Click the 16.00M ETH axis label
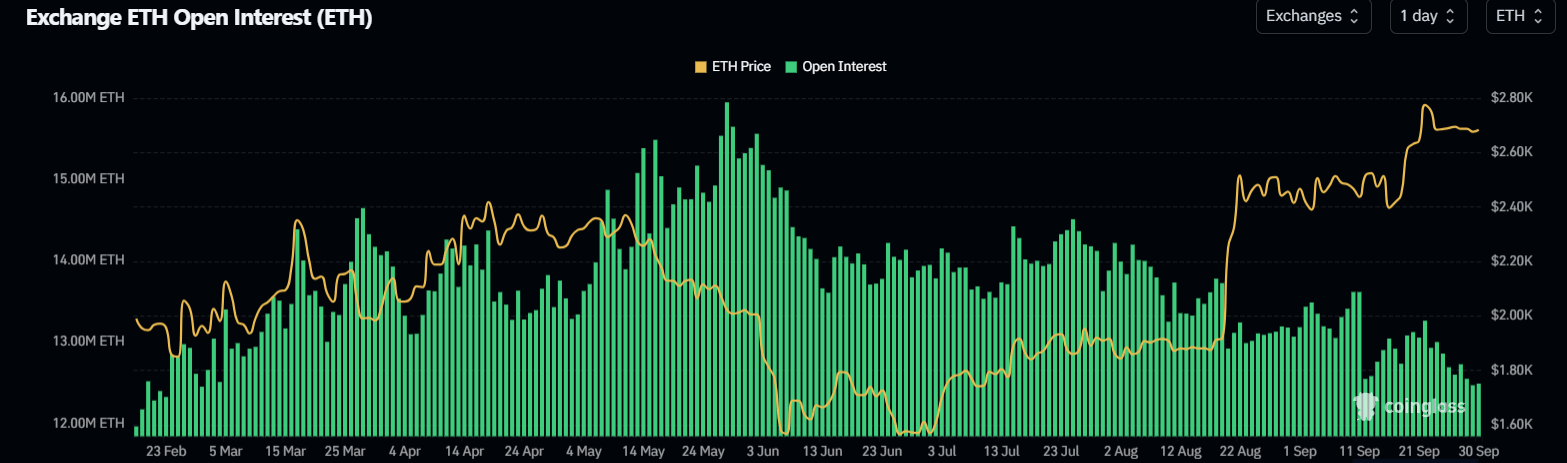The width and height of the screenshot is (1567, 463). (x=89, y=98)
